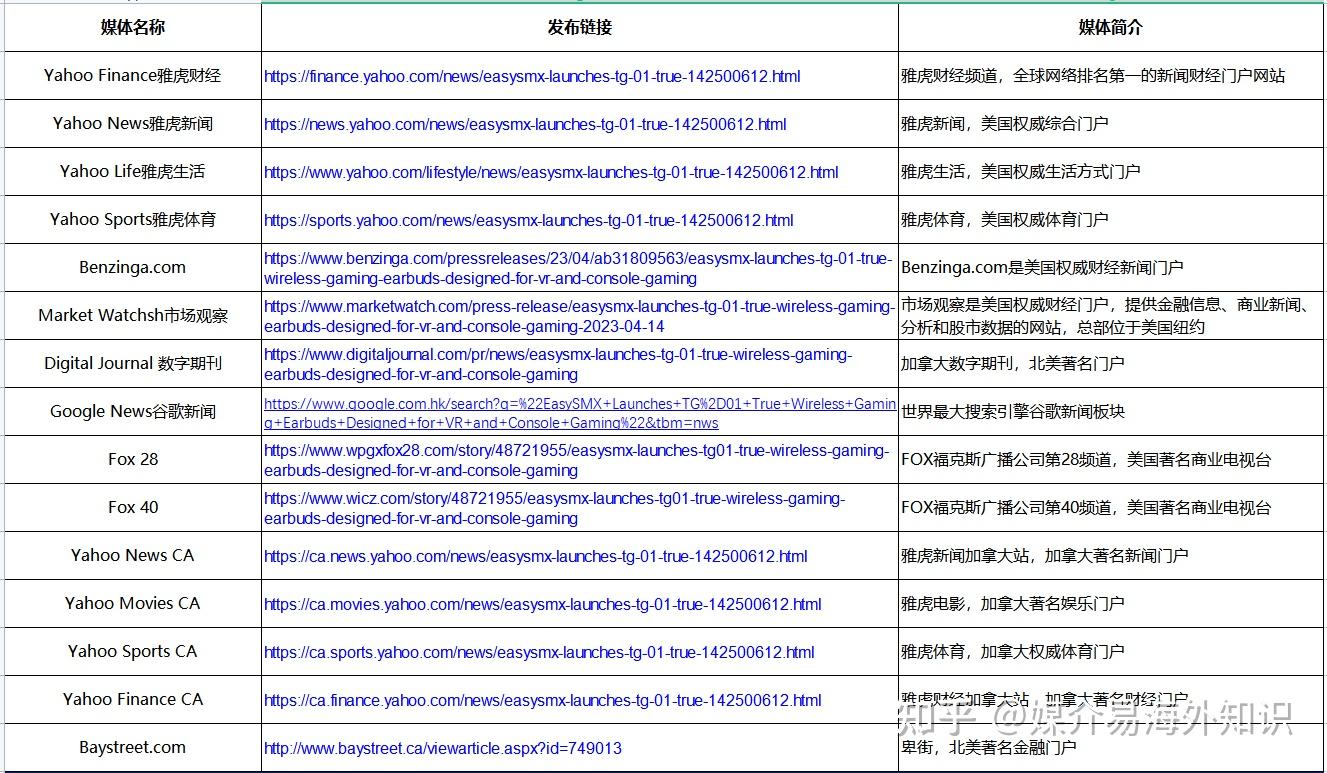Select the 卑街，北美著名金融门户 cell

click(1111, 747)
